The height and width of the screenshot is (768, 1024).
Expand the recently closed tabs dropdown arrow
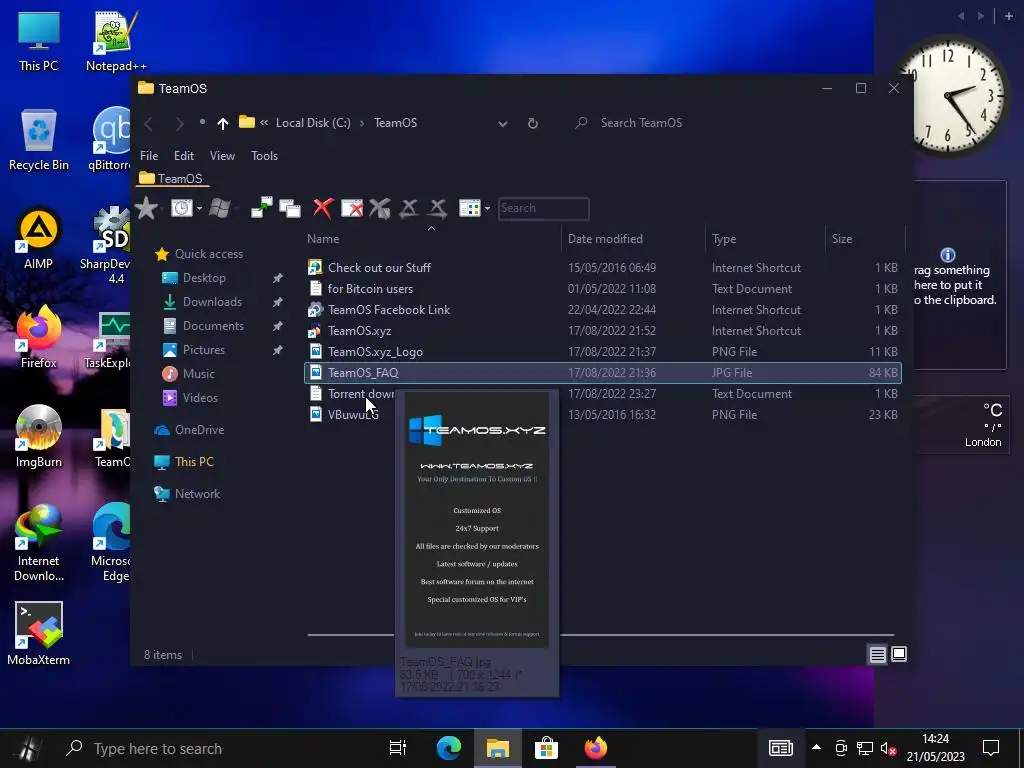[199, 209]
